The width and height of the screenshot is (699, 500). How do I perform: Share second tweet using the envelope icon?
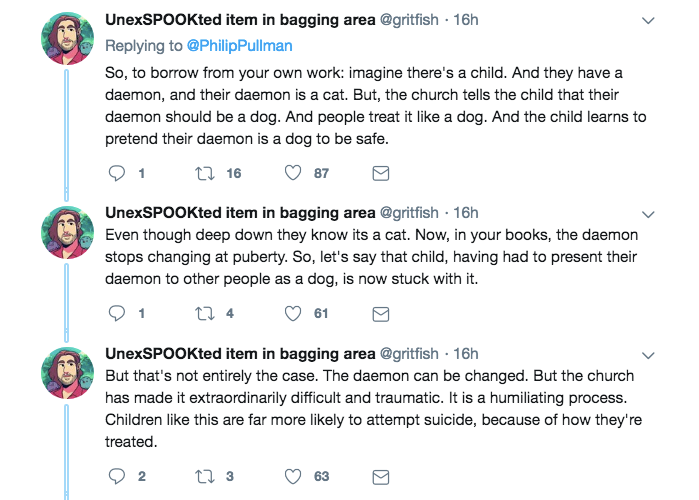tap(380, 313)
